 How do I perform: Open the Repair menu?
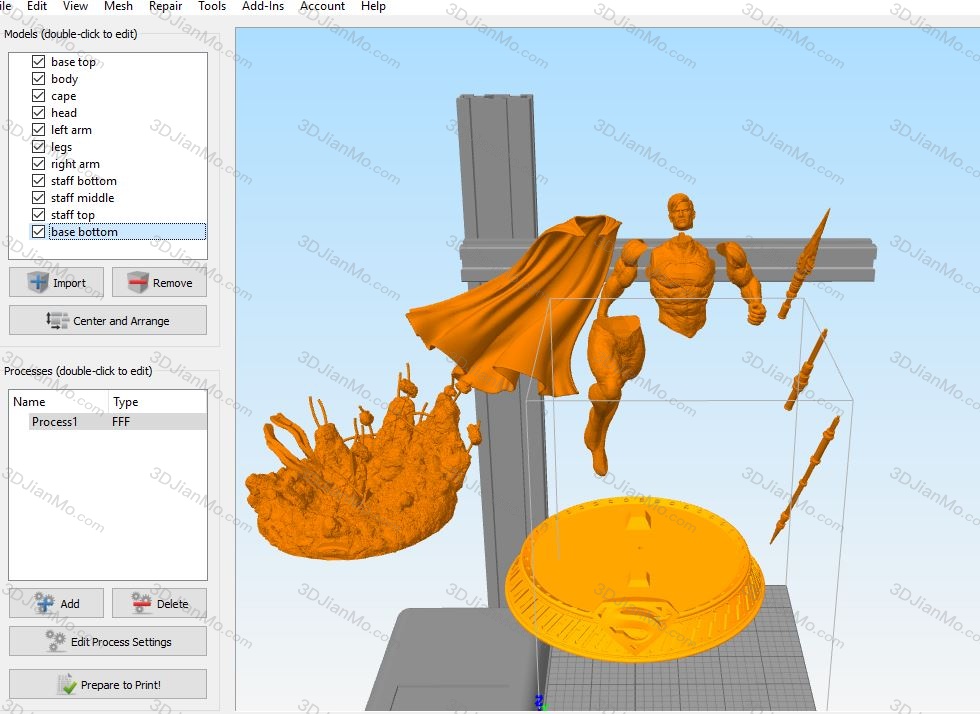coord(165,6)
